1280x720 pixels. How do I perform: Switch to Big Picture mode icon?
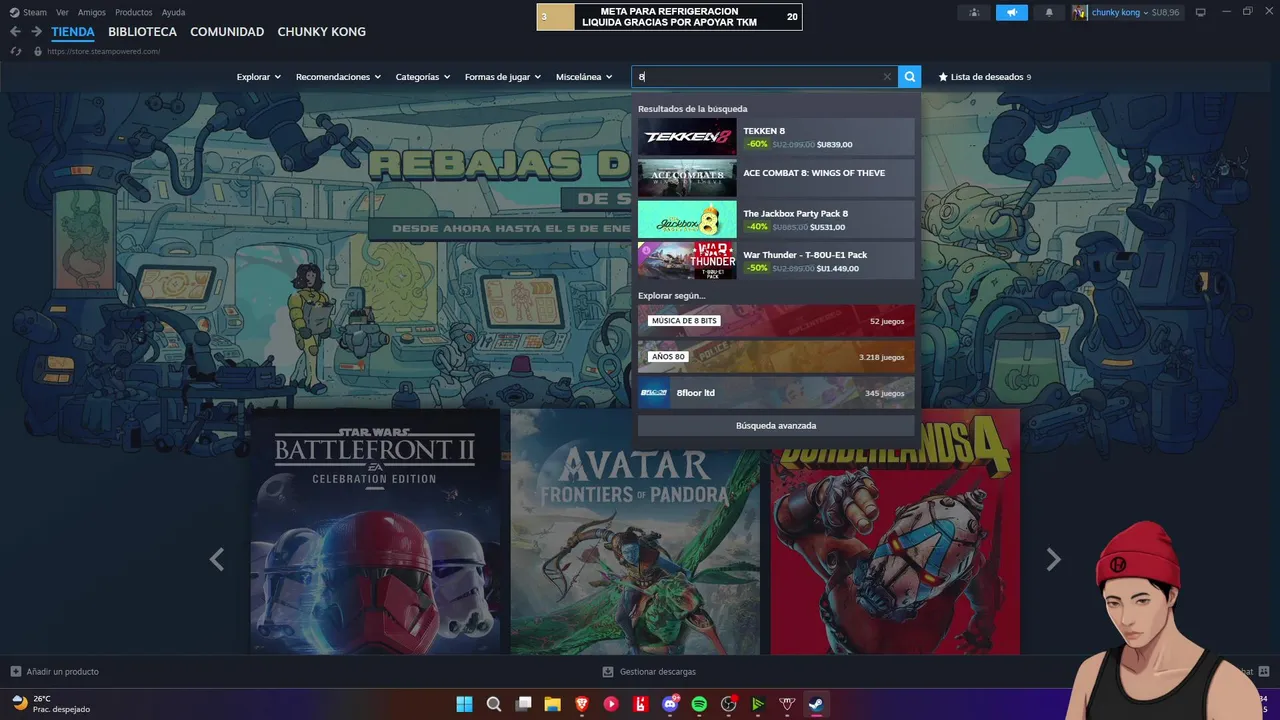click(x=1201, y=12)
